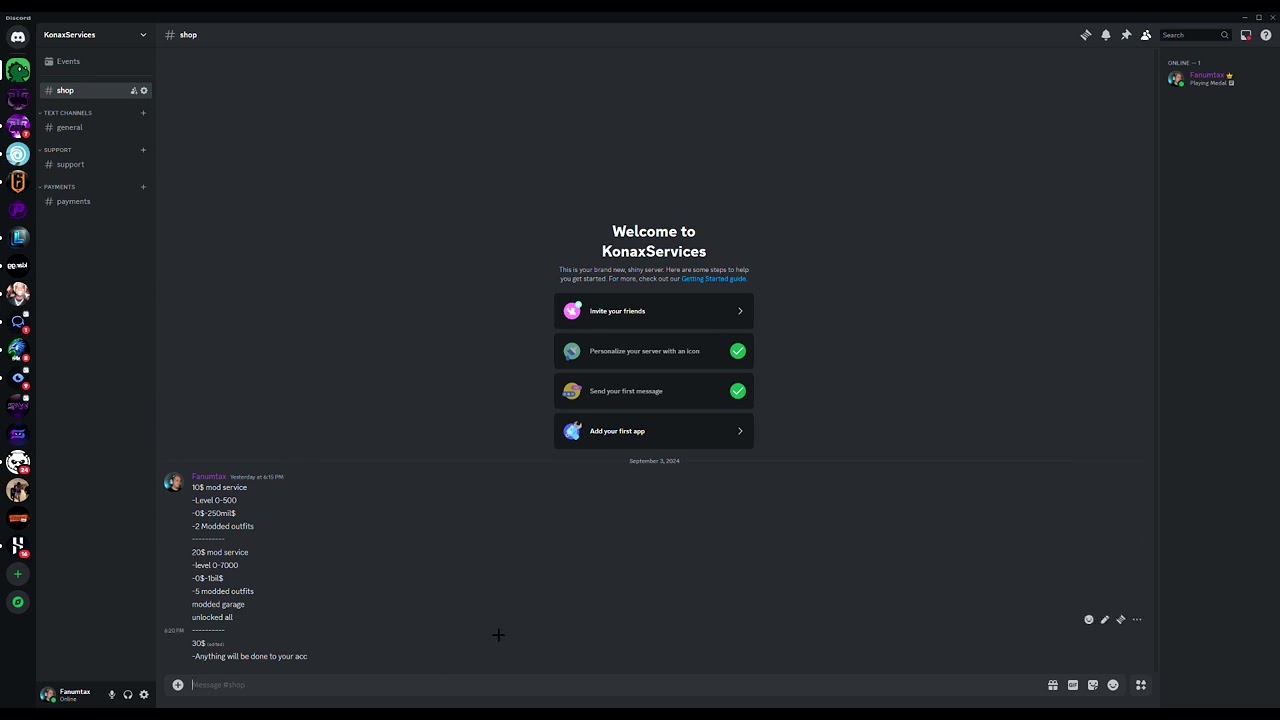The height and width of the screenshot is (720, 1280).
Task: Click the Search field in header
Action: [x=1194, y=35]
